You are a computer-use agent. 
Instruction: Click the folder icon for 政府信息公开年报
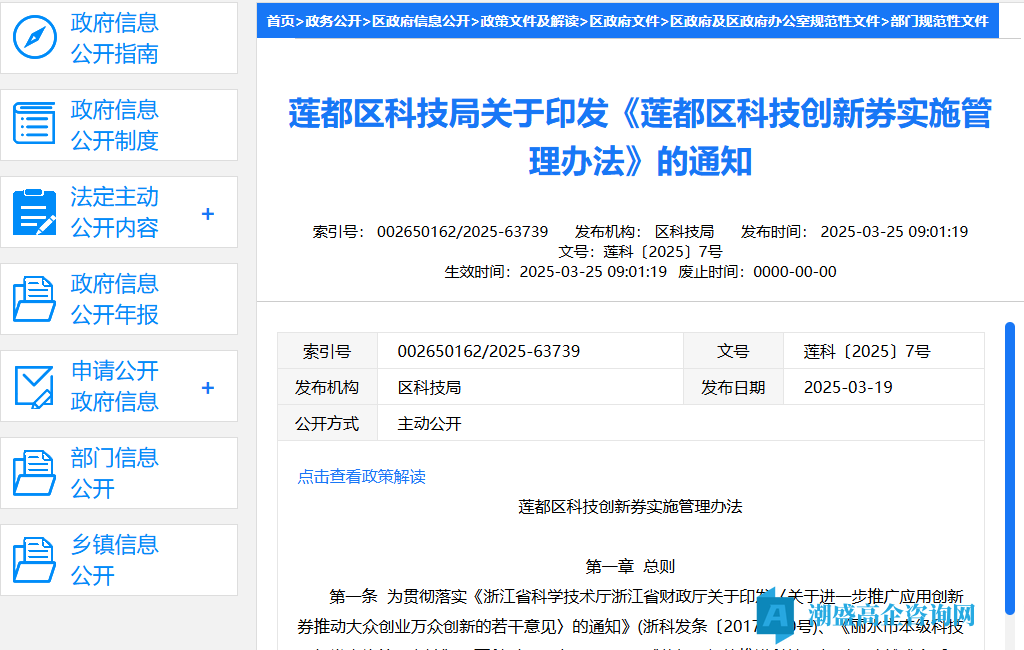coord(34,299)
